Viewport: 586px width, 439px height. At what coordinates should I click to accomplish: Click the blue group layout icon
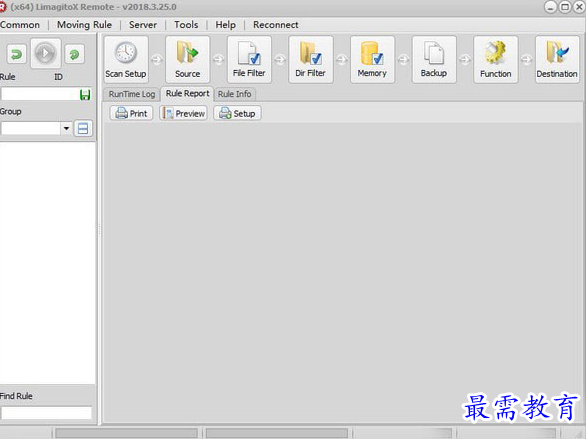[83, 129]
